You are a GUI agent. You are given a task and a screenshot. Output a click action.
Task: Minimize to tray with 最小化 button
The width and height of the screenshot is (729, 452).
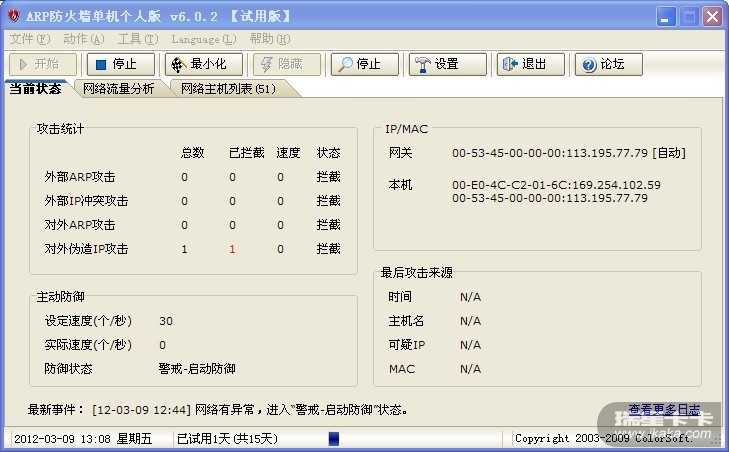click(x=204, y=64)
